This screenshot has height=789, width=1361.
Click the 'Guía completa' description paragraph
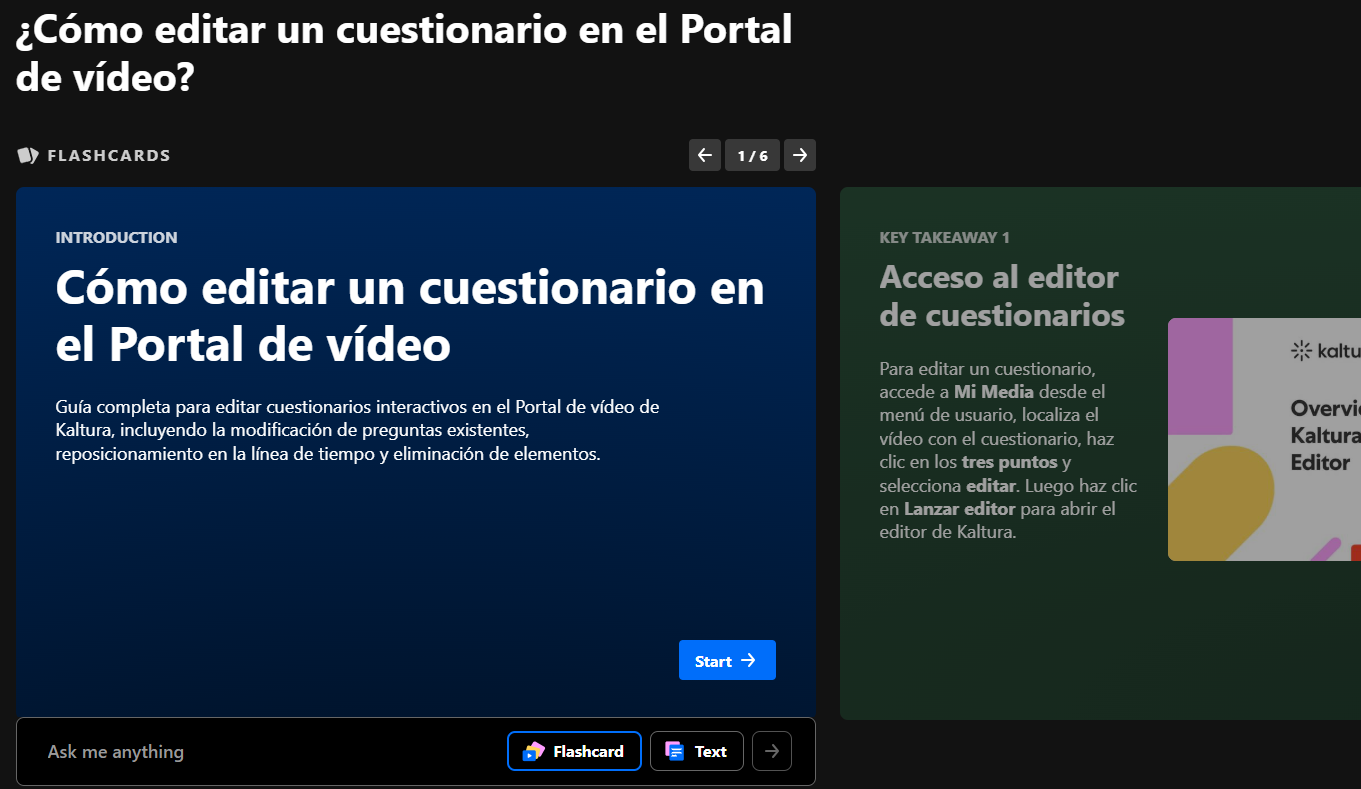358,430
